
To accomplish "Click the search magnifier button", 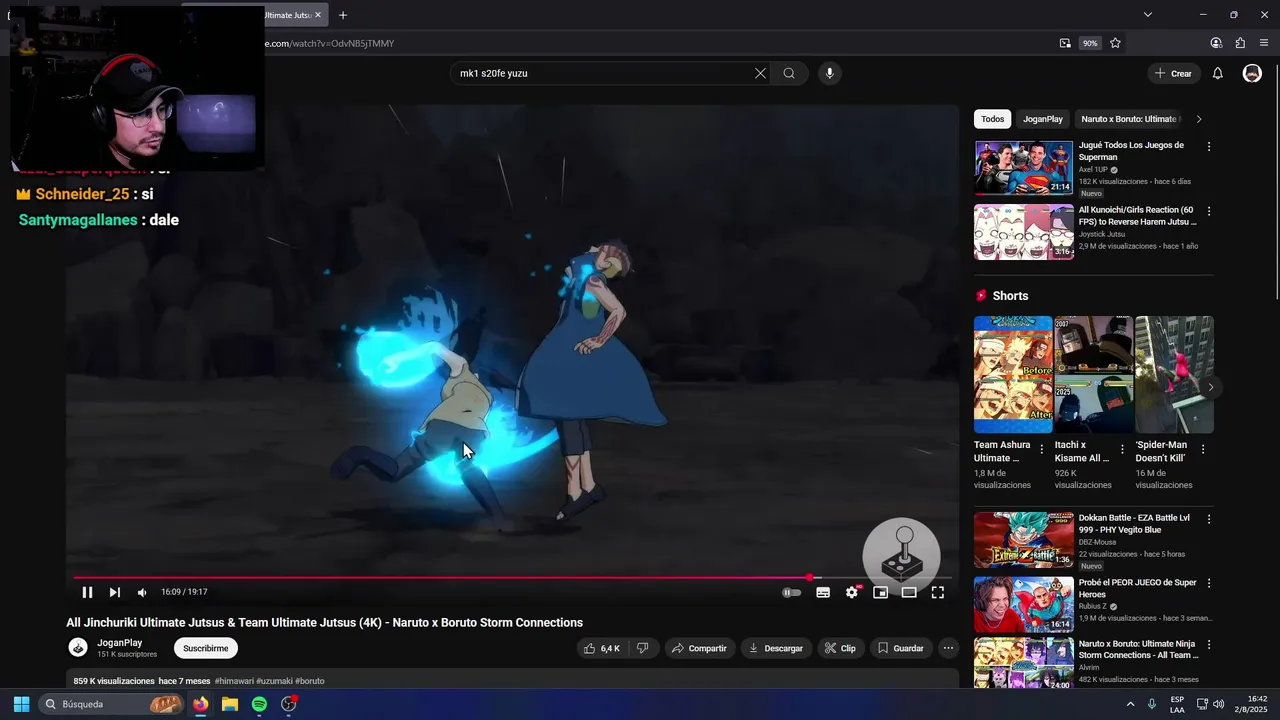I will (789, 73).
